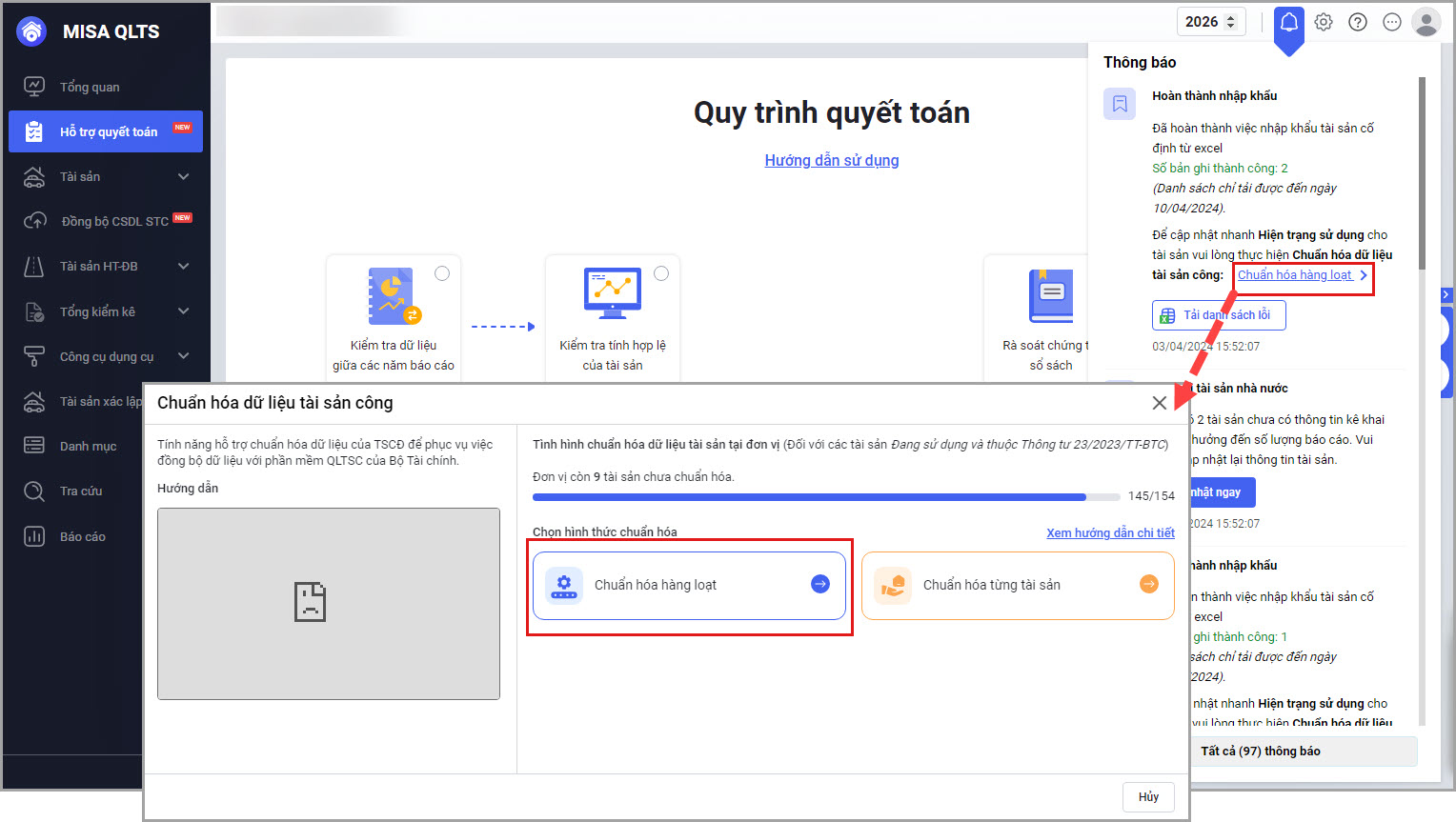Expand Công cụ dụng cụ sidebar menu
The height and width of the screenshot is (822, 1456).
183,356
